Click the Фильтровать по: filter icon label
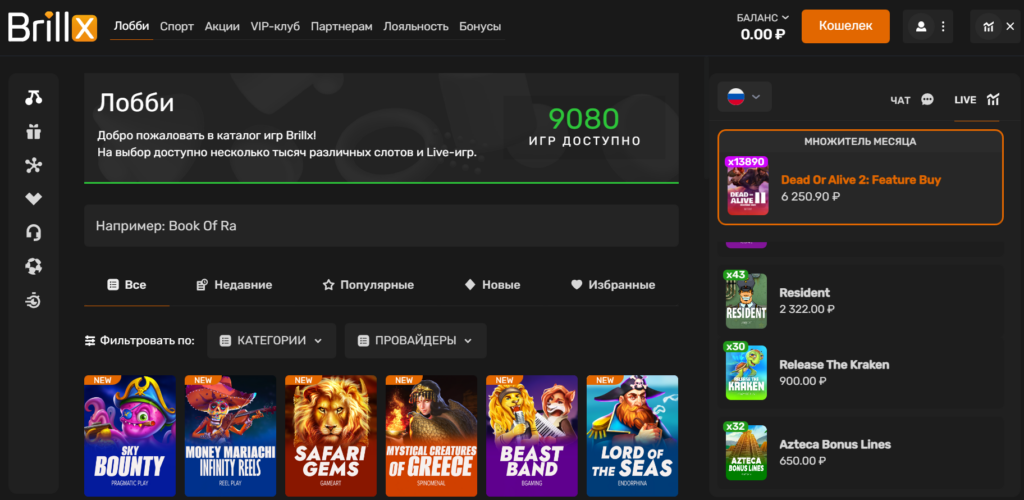 (x=140, y=340)
